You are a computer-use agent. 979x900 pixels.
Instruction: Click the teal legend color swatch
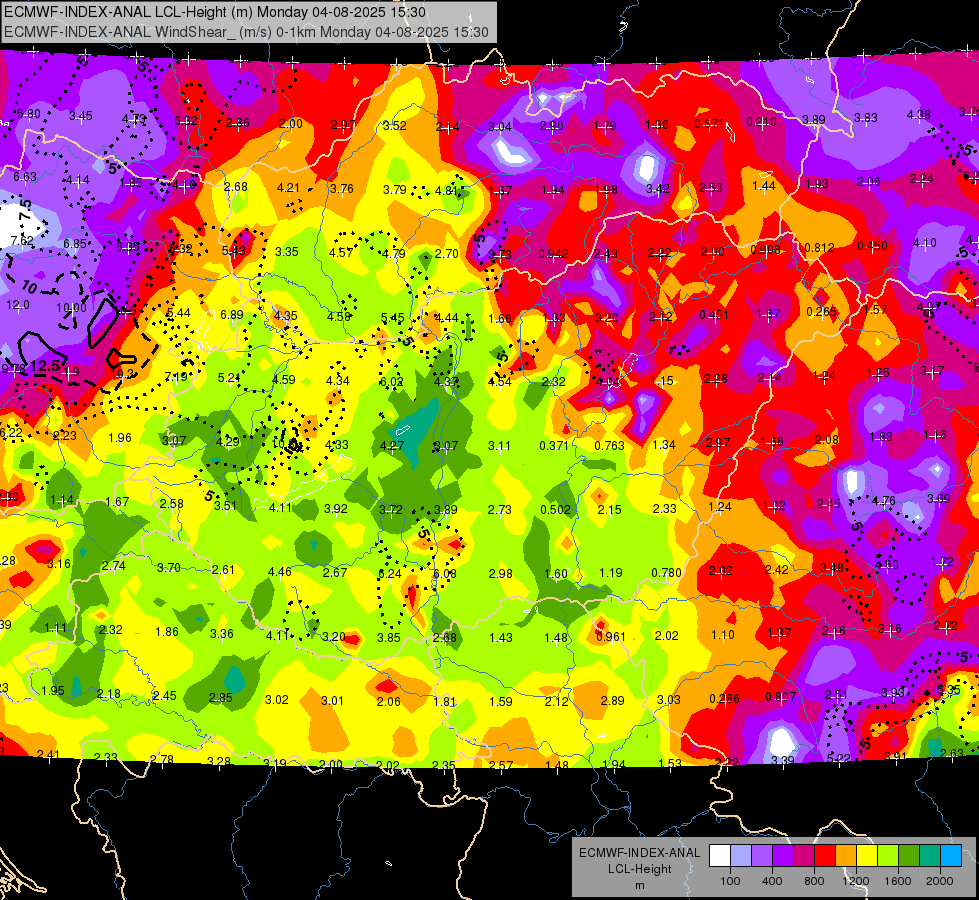point(930,856)
